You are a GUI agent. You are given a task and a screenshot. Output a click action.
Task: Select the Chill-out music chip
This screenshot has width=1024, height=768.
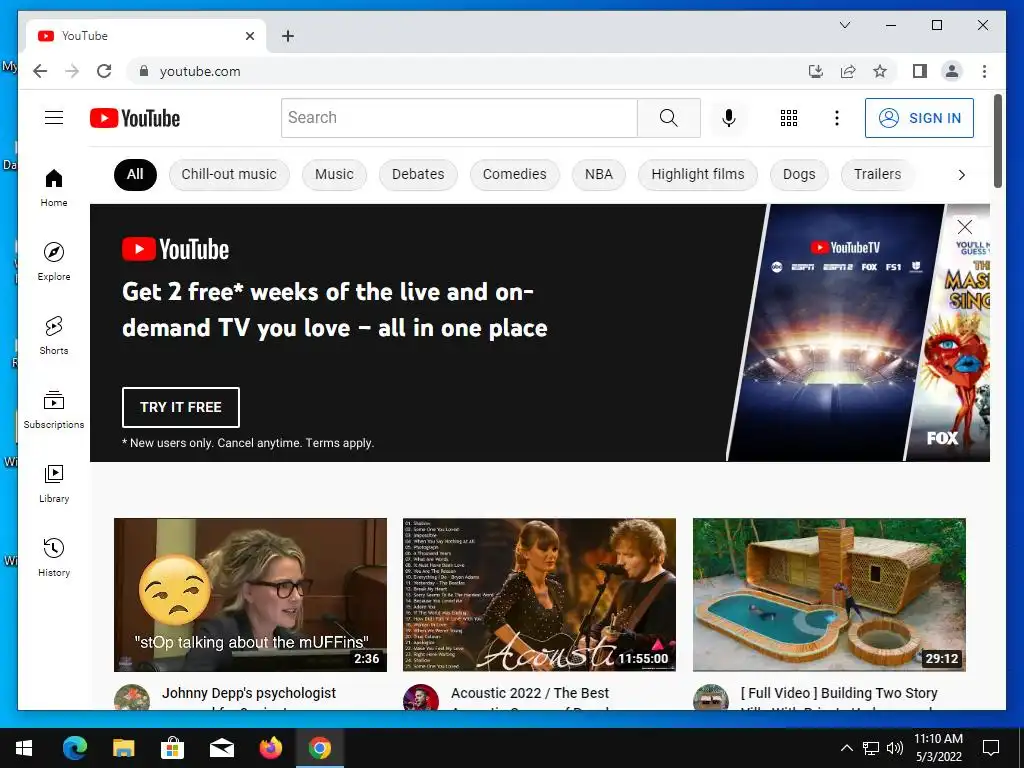pyautogui.click(x=229, y=174)
